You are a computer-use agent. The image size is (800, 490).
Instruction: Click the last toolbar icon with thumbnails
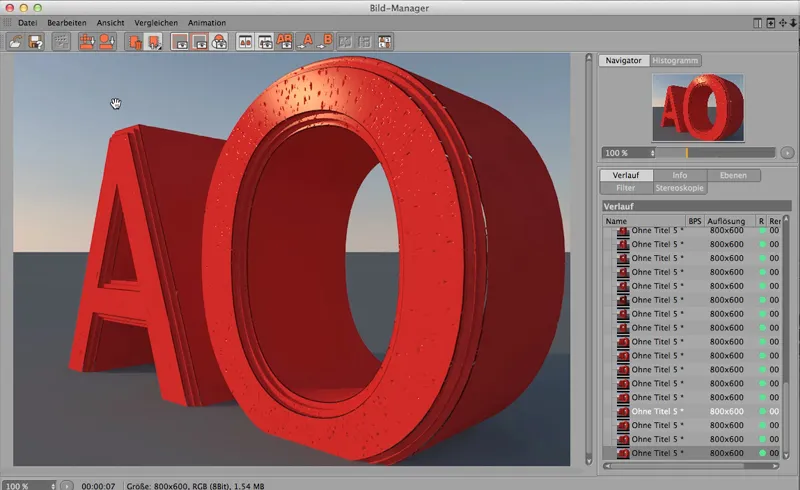(x=384, y=42)
